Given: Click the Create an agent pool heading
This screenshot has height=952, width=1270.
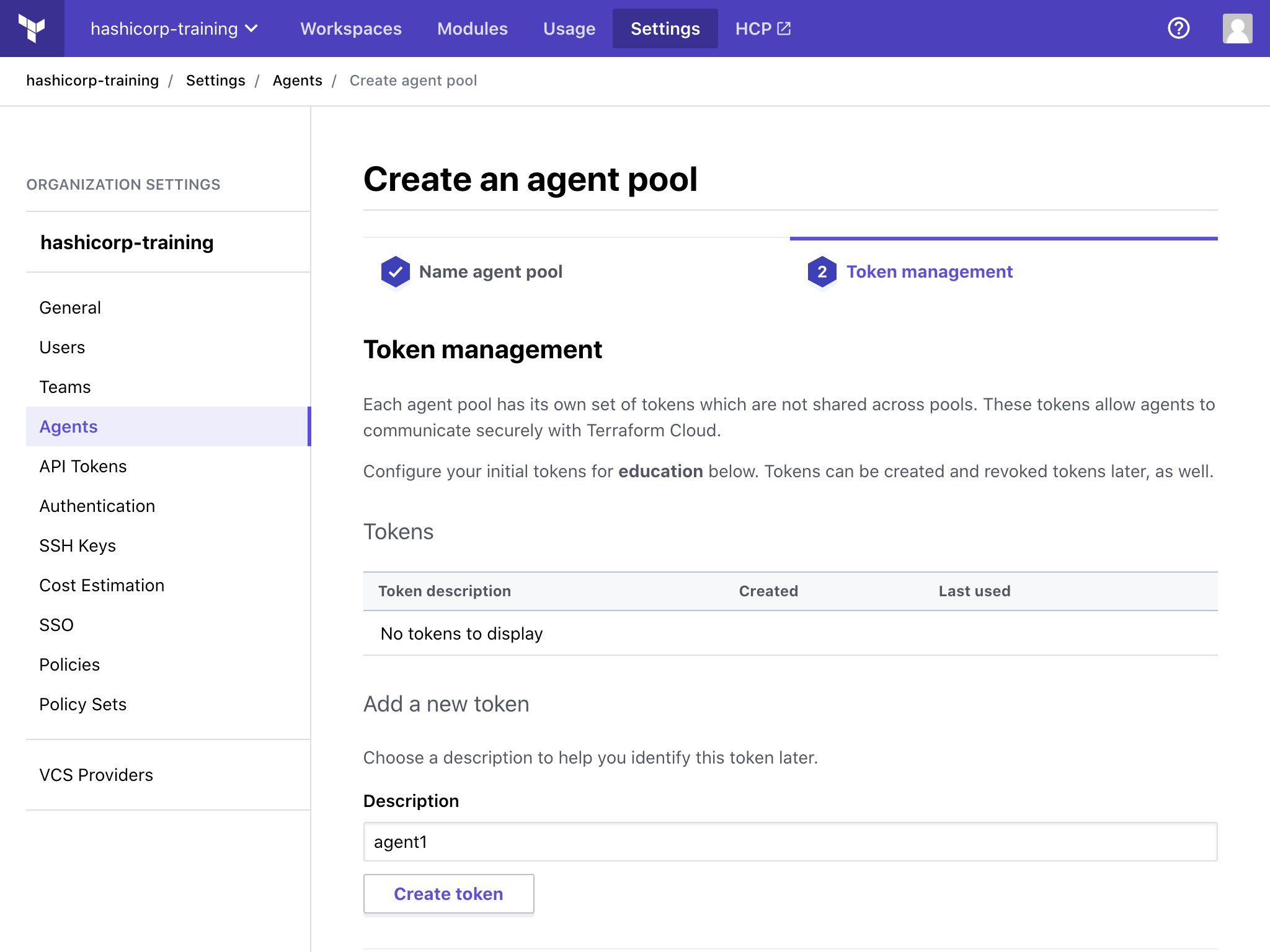Looking at the screenshot, I should (530, 179).
